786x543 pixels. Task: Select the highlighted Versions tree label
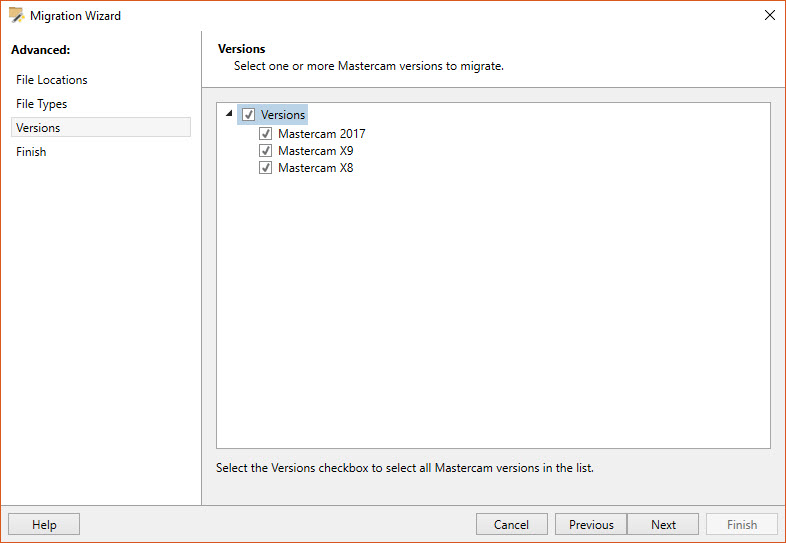283,115
